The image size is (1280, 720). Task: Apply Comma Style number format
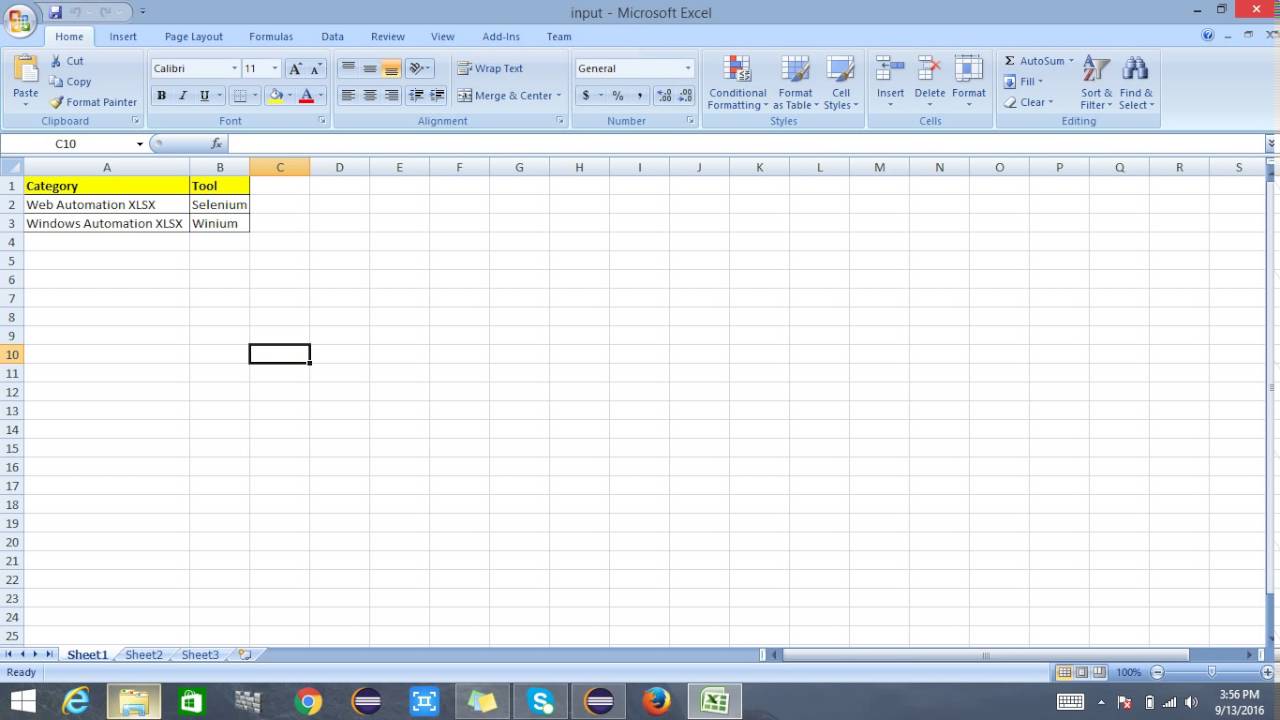click(639, 95)
